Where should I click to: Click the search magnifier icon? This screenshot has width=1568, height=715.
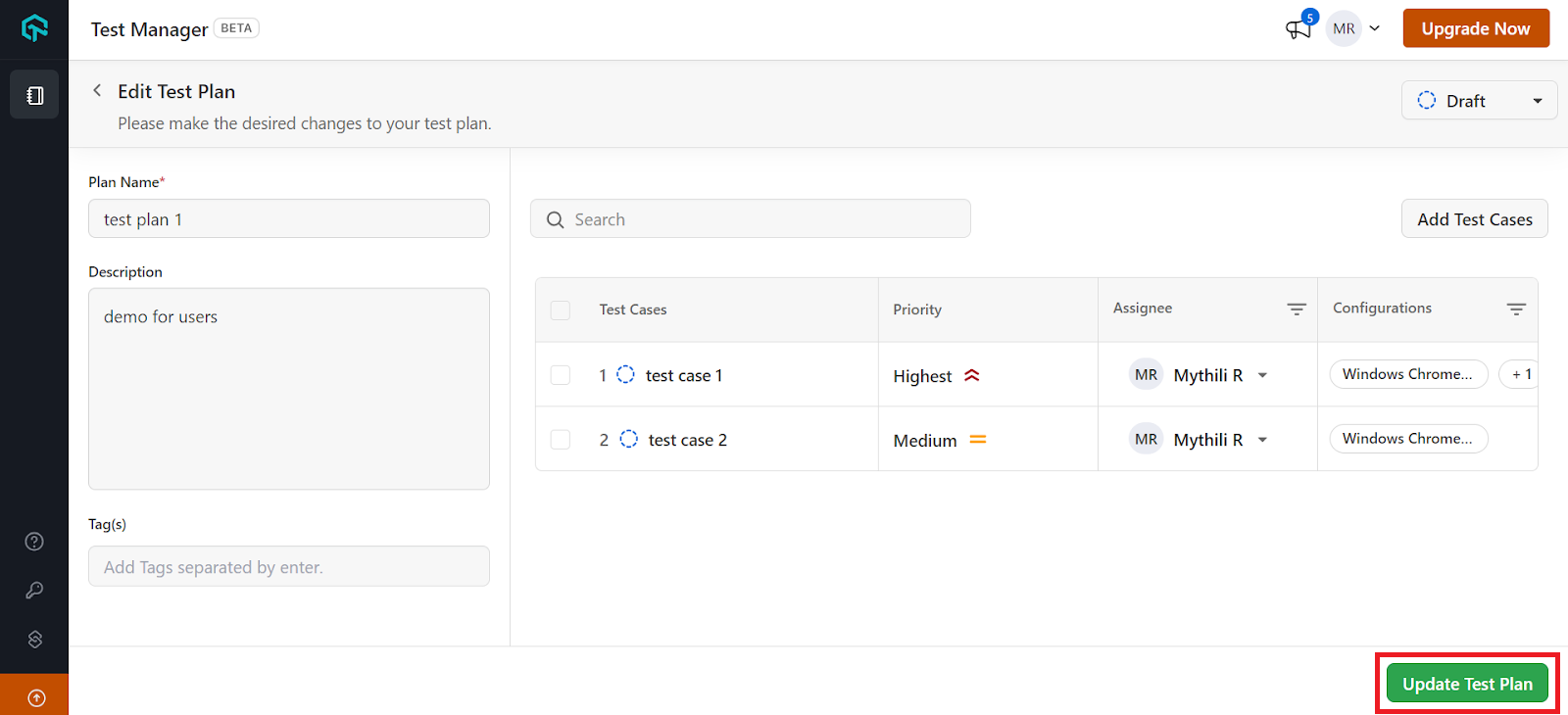click(555, 219)
